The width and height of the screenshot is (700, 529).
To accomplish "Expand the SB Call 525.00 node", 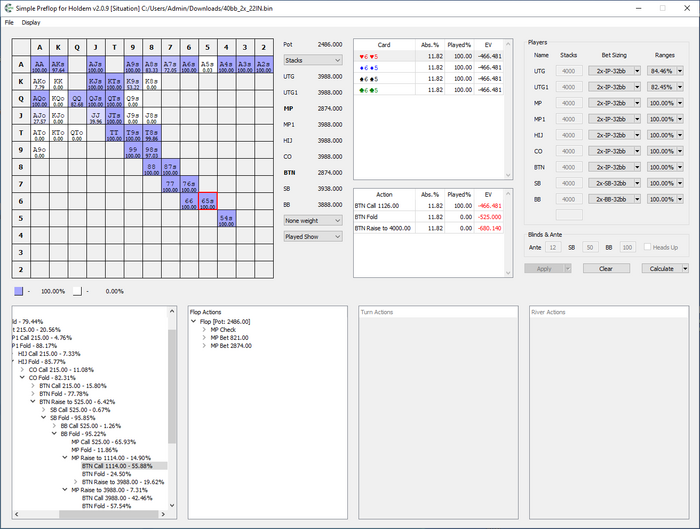I will click(x=44, y=410).
